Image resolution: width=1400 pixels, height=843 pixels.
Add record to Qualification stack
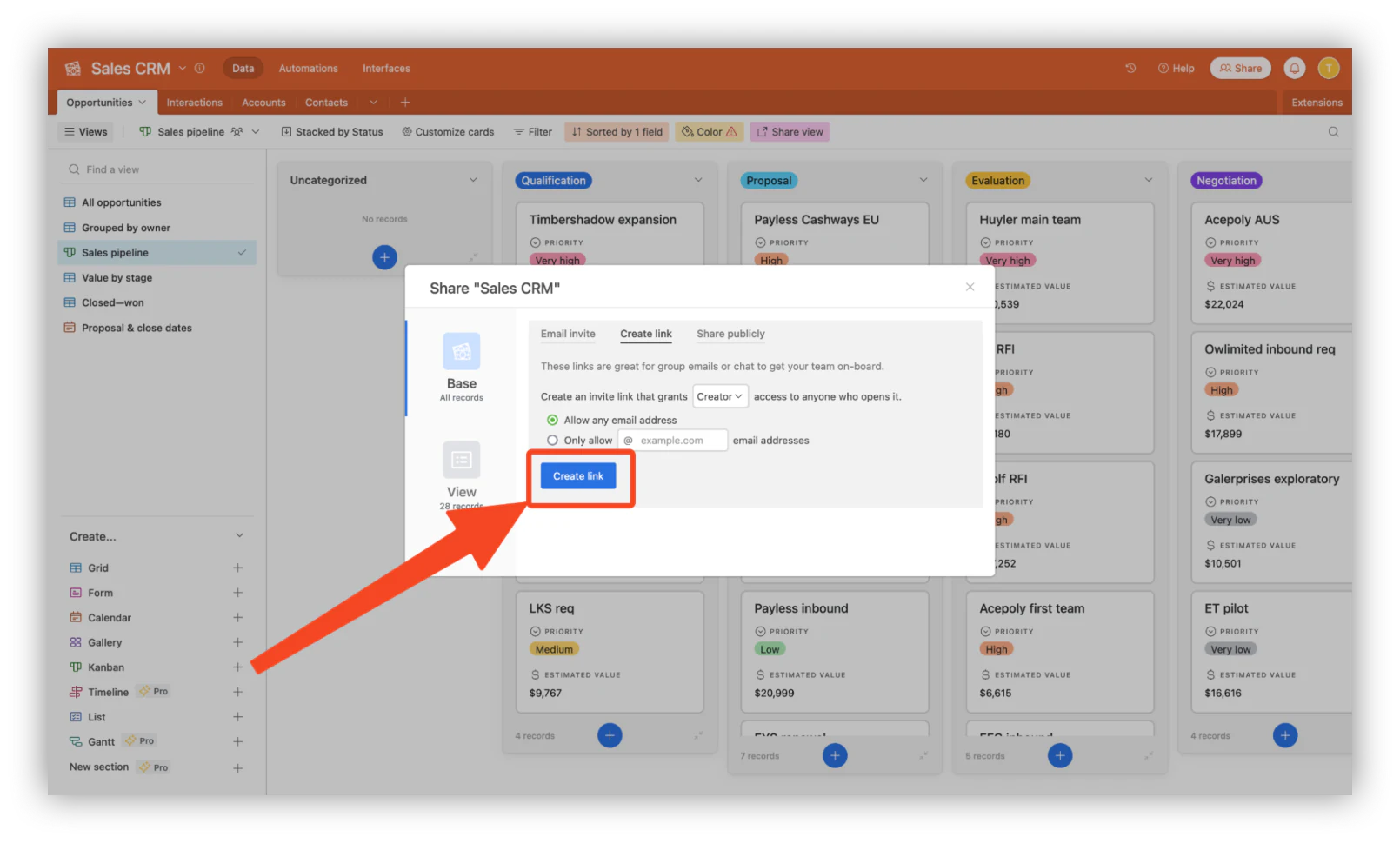pyautogui.click(x=610, y=735)
